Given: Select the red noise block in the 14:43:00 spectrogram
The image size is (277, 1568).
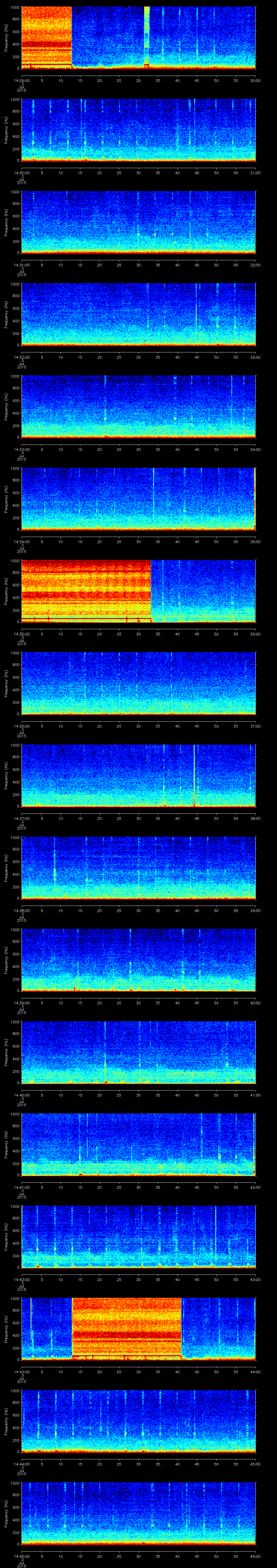Looking at the screenshot, I should pos(127,1329).
